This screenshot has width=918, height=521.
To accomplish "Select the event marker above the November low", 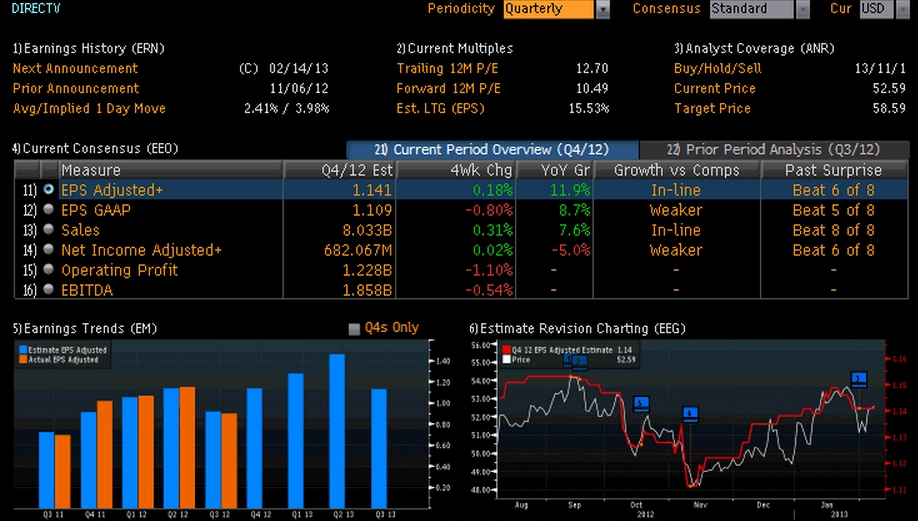I will point(690,413).
